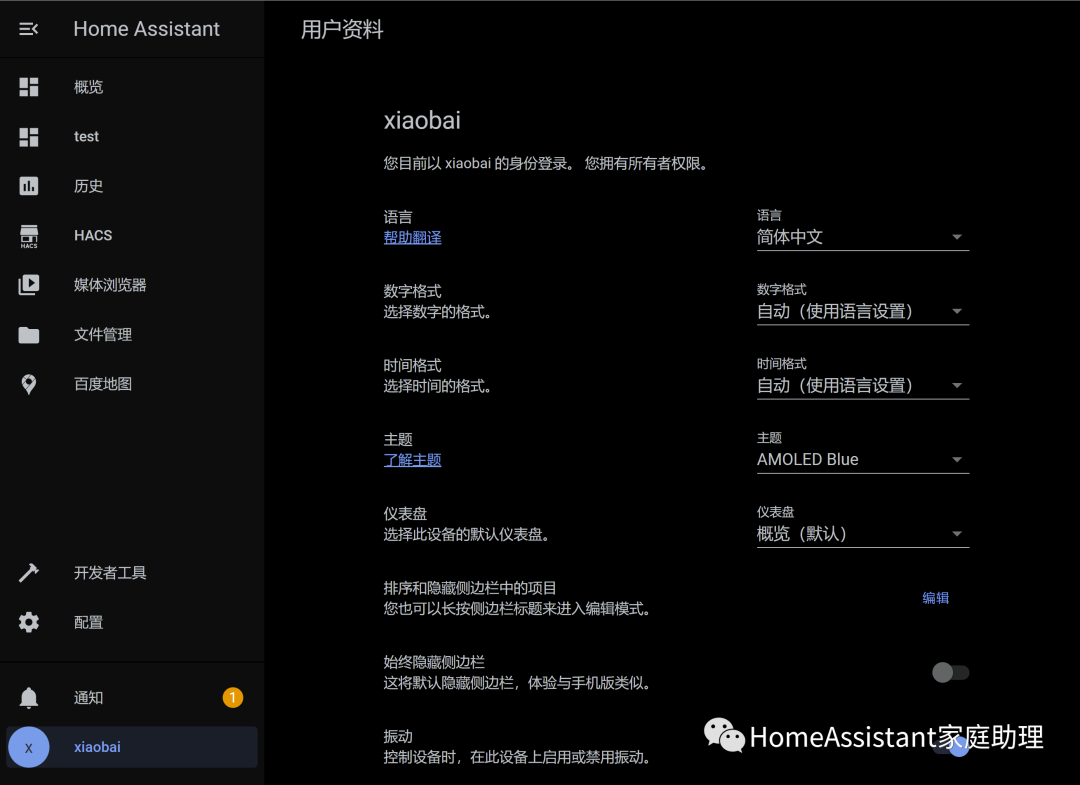This screenshot has width=1080, height=785.
Task: Click the 帮助翻译 link
Action: click(412, 238)
